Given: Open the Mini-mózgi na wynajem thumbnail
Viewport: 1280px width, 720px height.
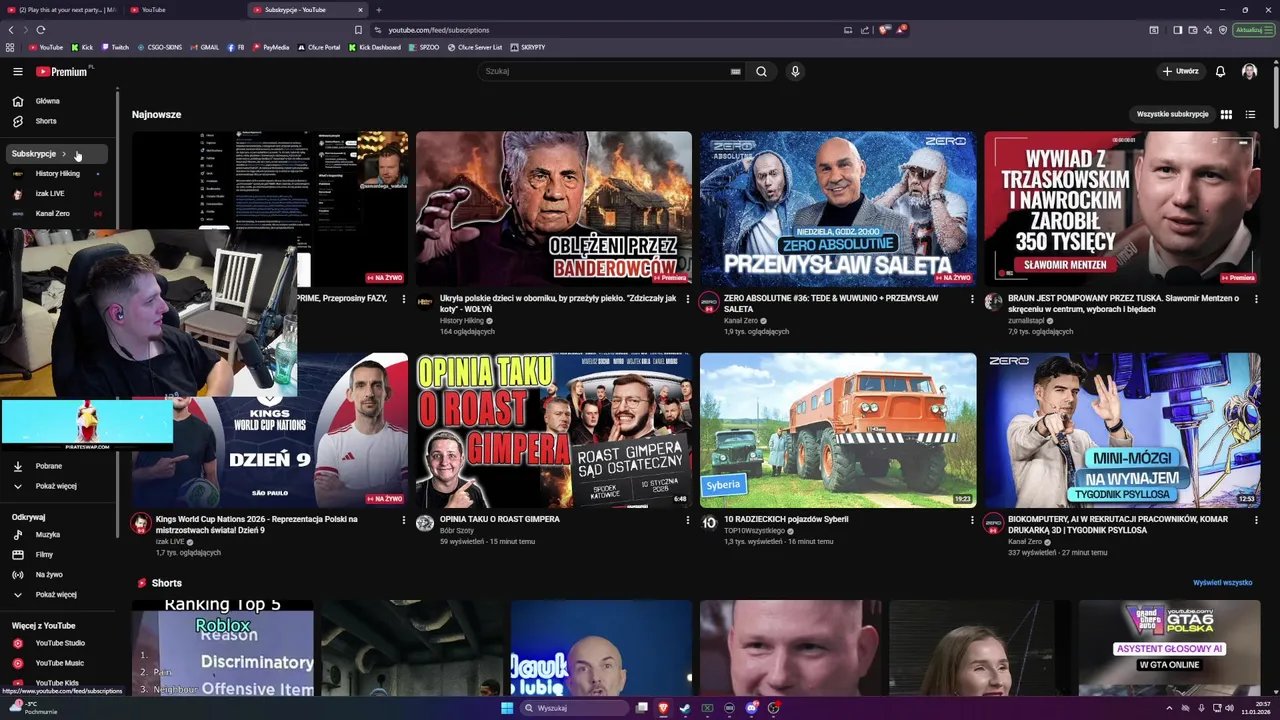Looking at the screenshot, I should pos(1122,430).
